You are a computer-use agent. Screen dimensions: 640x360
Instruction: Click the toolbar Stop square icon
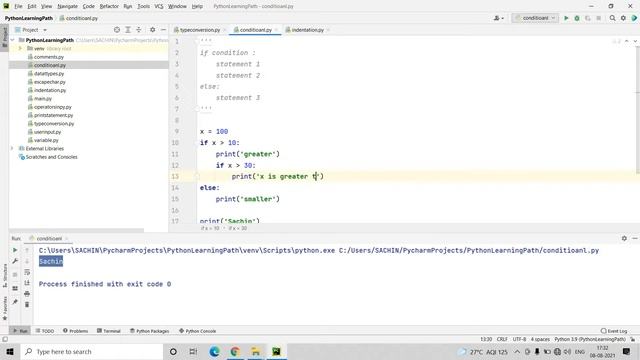[x=598, y=18]
